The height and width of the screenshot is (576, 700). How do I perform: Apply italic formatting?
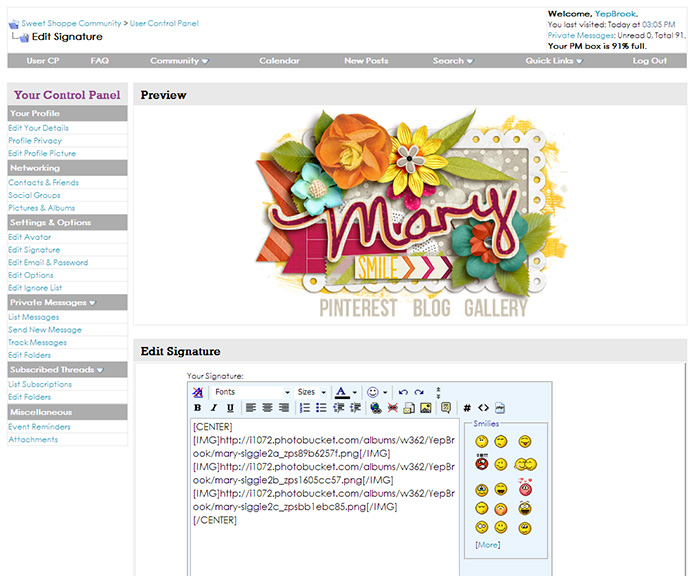[x=214, y=408]
